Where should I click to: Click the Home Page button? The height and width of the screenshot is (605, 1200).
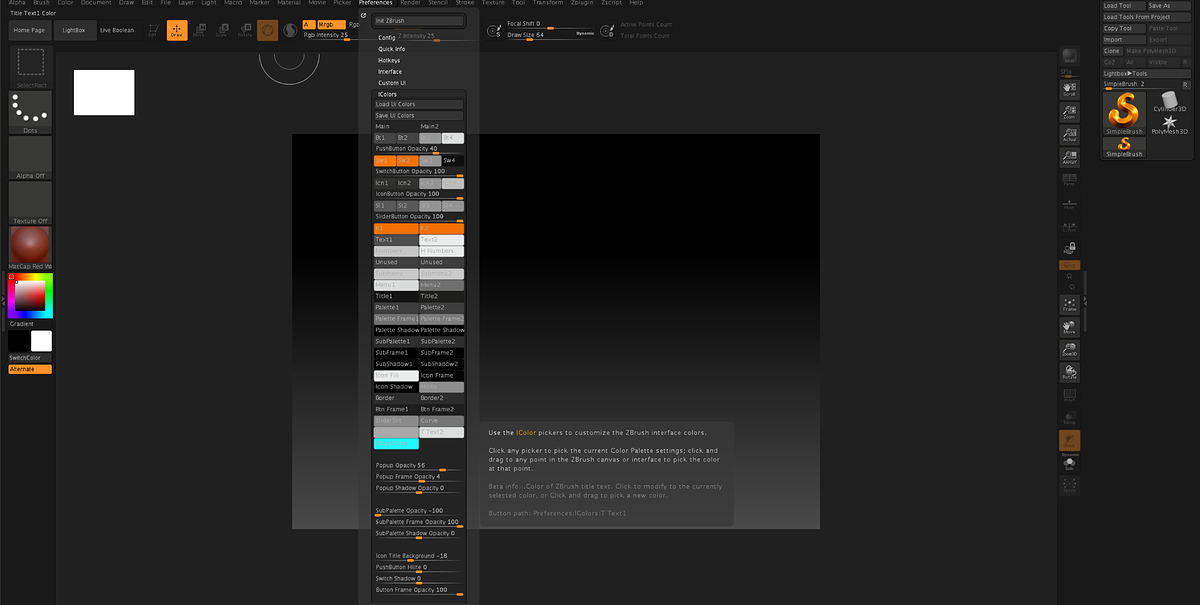click(29, 31)
